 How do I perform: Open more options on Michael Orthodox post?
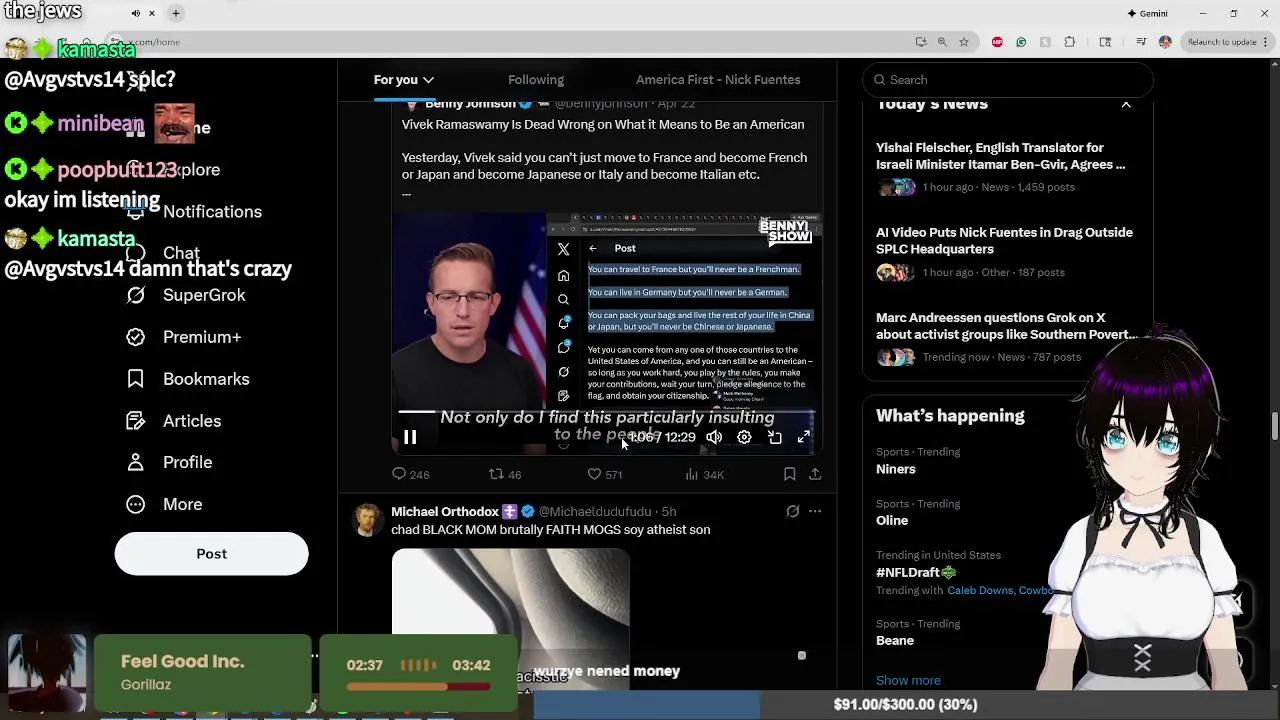pos(815,512)
